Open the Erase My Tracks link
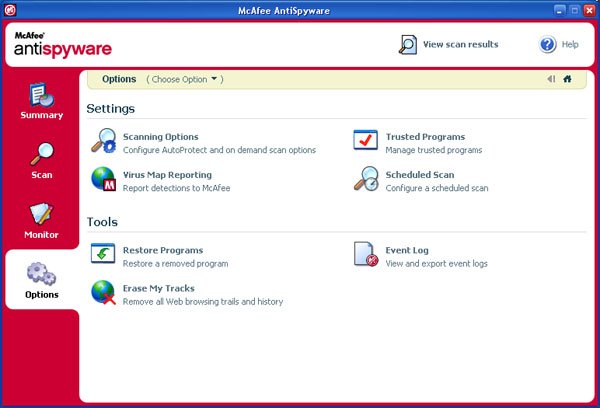600x408 pixels. click(x=158, y=288)
